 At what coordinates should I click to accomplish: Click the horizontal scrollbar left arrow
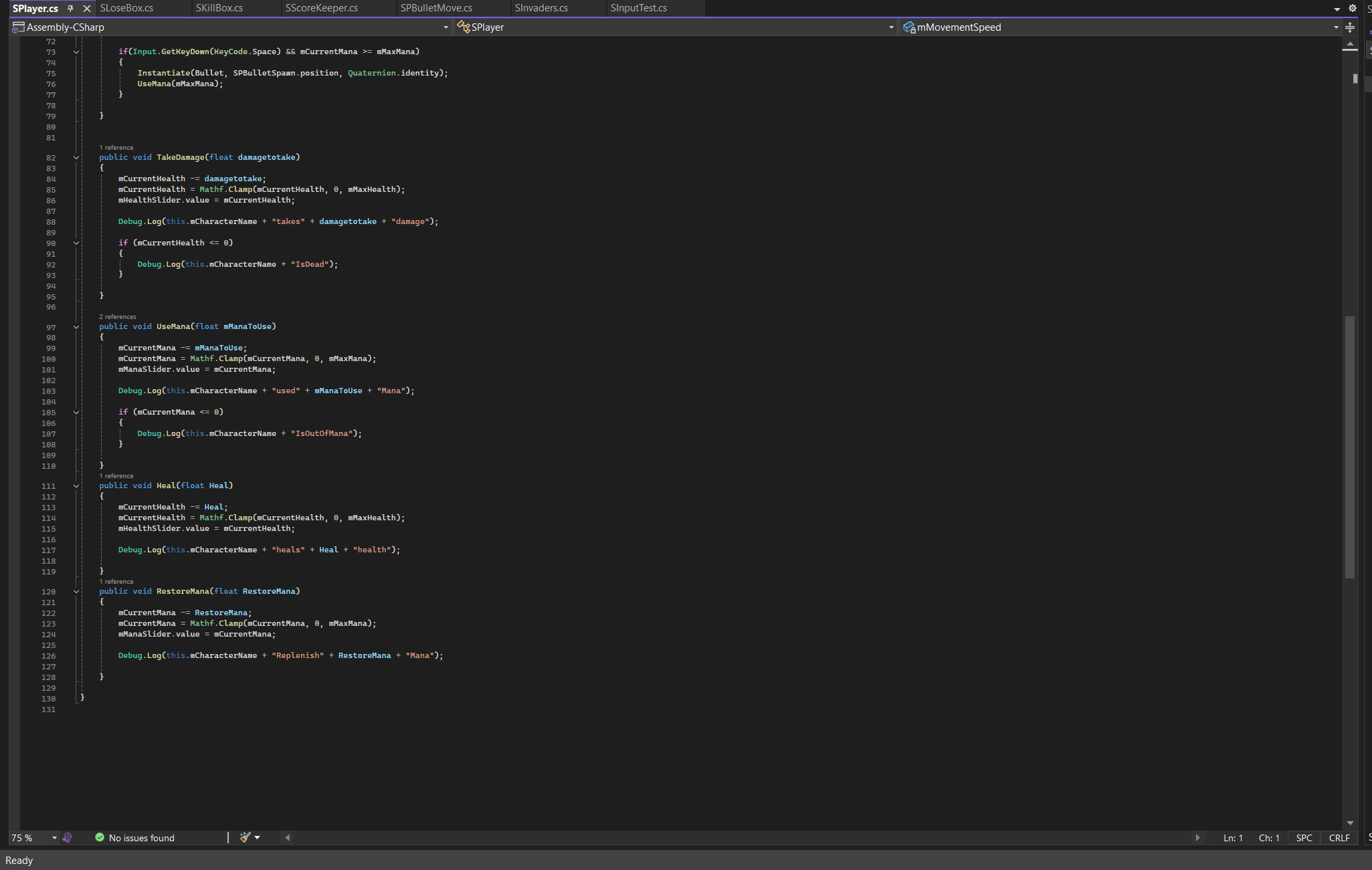click(288, 838)
